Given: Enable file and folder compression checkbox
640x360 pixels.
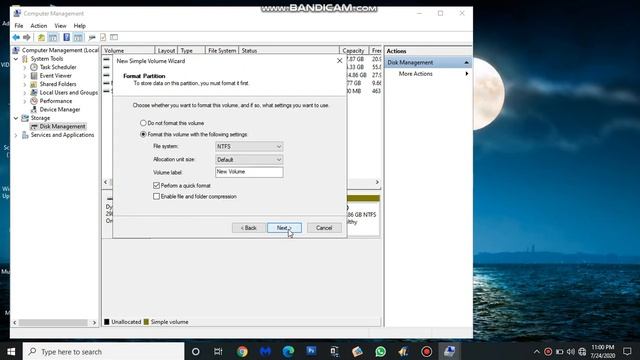Looking at the screenshot, I should tap(156, 196).
